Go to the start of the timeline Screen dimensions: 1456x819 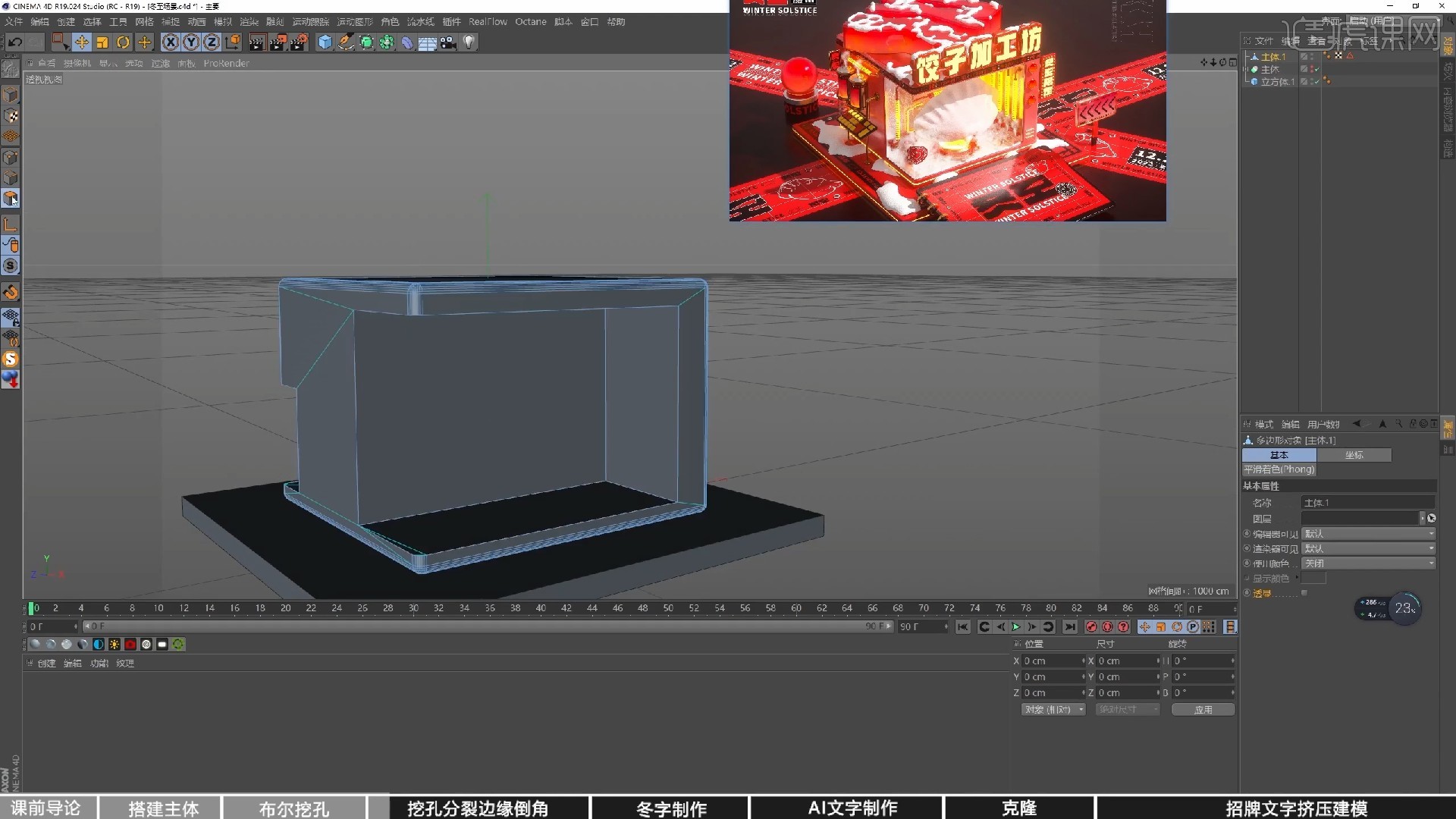[962, 627]
